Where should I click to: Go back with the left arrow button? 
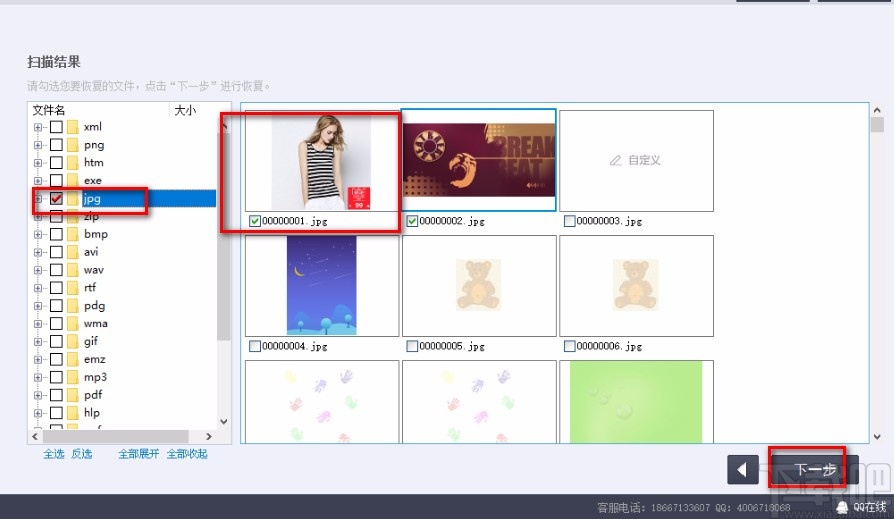pyautogui.click(x=743, y=469)
